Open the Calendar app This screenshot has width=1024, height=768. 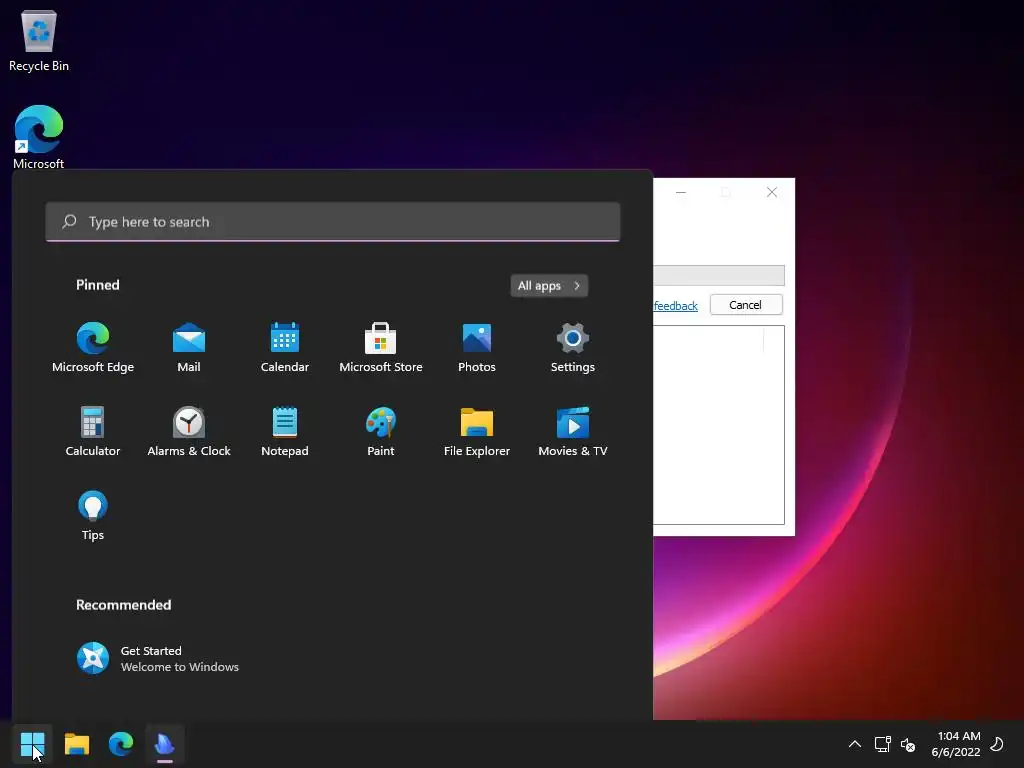pos(285,347)
